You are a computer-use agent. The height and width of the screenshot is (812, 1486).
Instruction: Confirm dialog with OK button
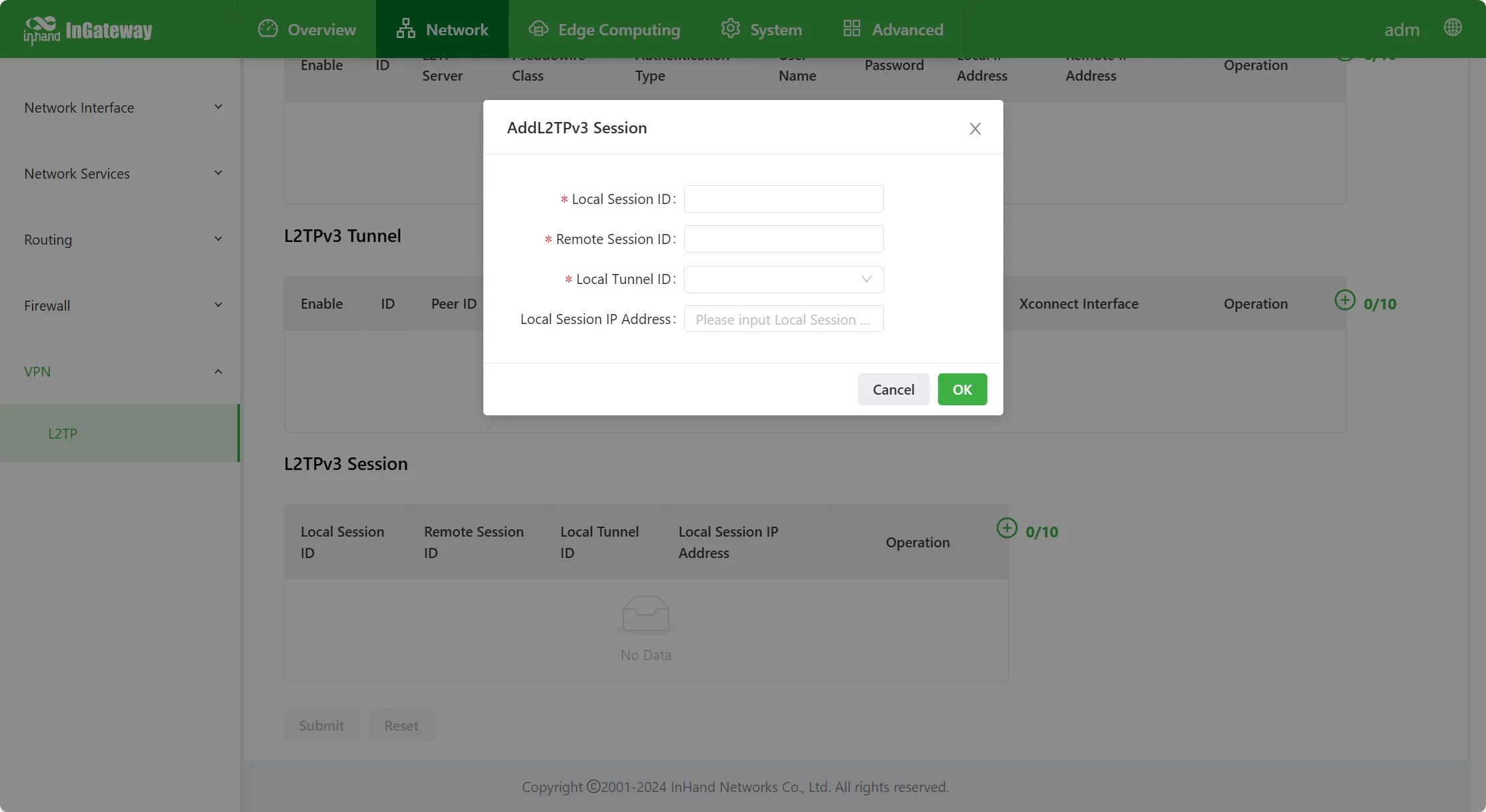click(x=962, y=389)
